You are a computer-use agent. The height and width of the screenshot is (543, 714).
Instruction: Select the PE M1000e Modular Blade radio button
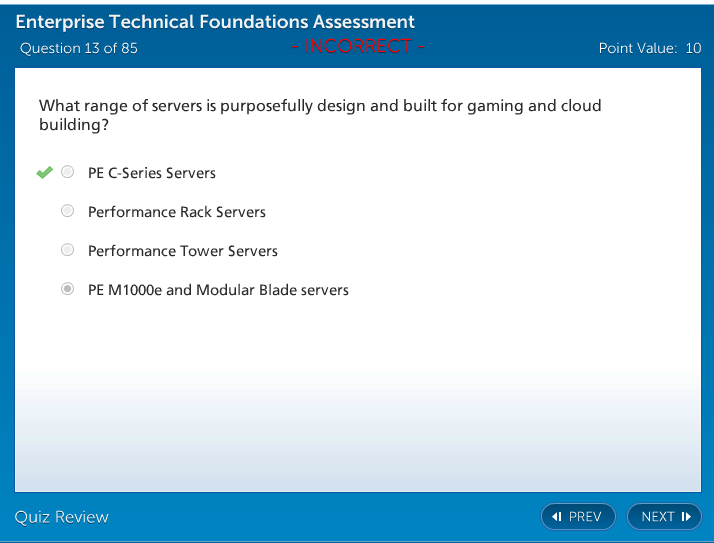pos(68,289)
